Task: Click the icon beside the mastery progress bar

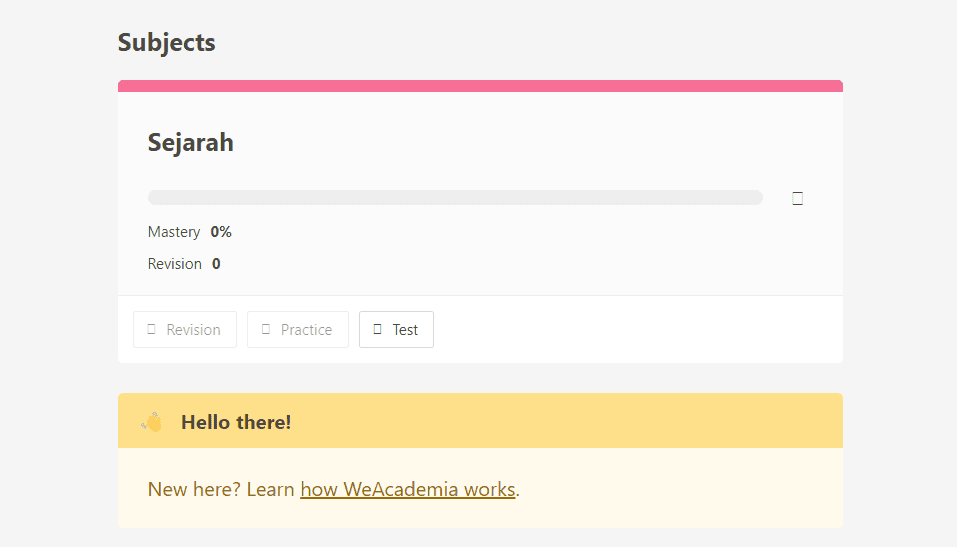Action: click(x=797, y=198)
